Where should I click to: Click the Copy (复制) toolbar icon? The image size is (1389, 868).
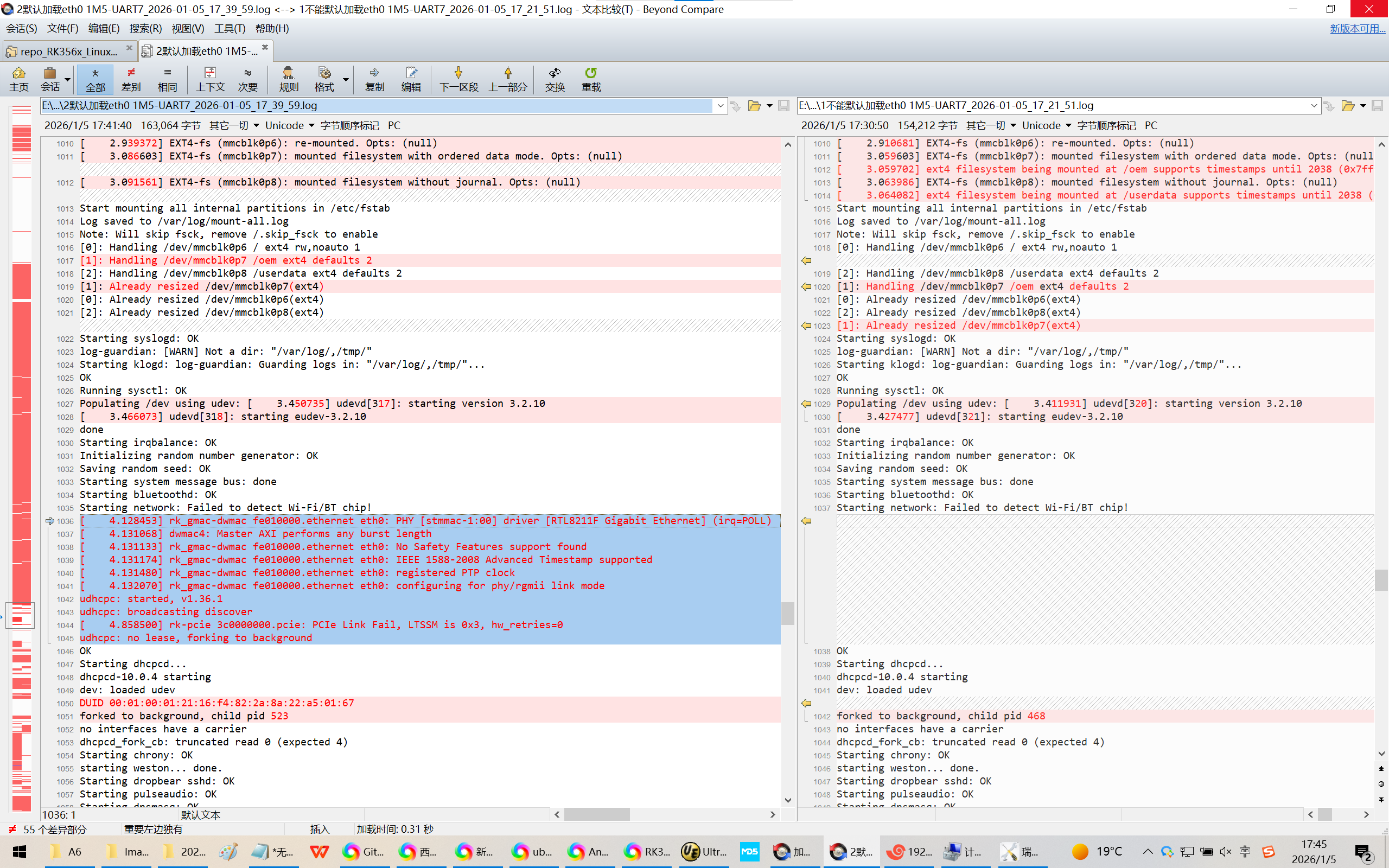tap(374, 79)
